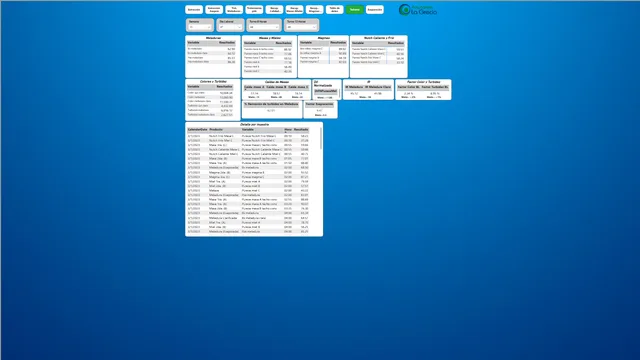Open the Trat. Meladura page button

[x=234, y=9]
